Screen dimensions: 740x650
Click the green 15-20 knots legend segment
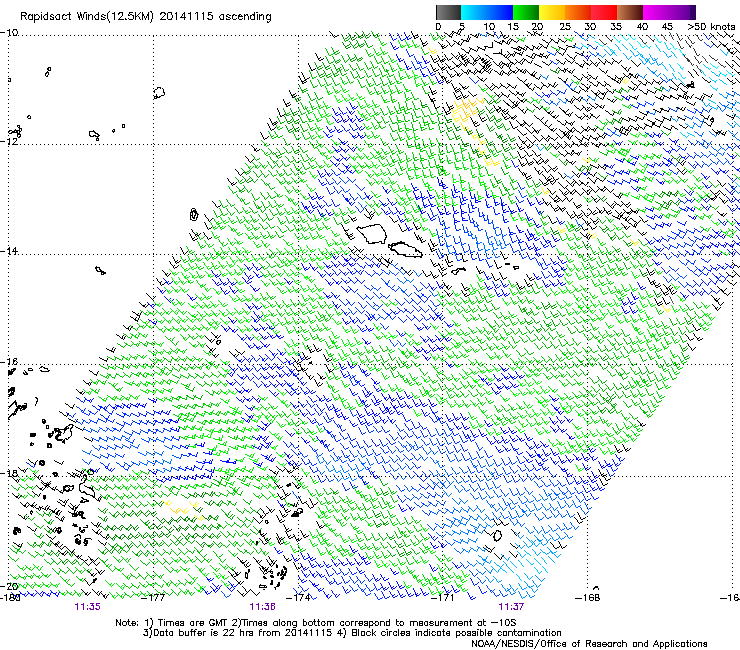point(526,12)
